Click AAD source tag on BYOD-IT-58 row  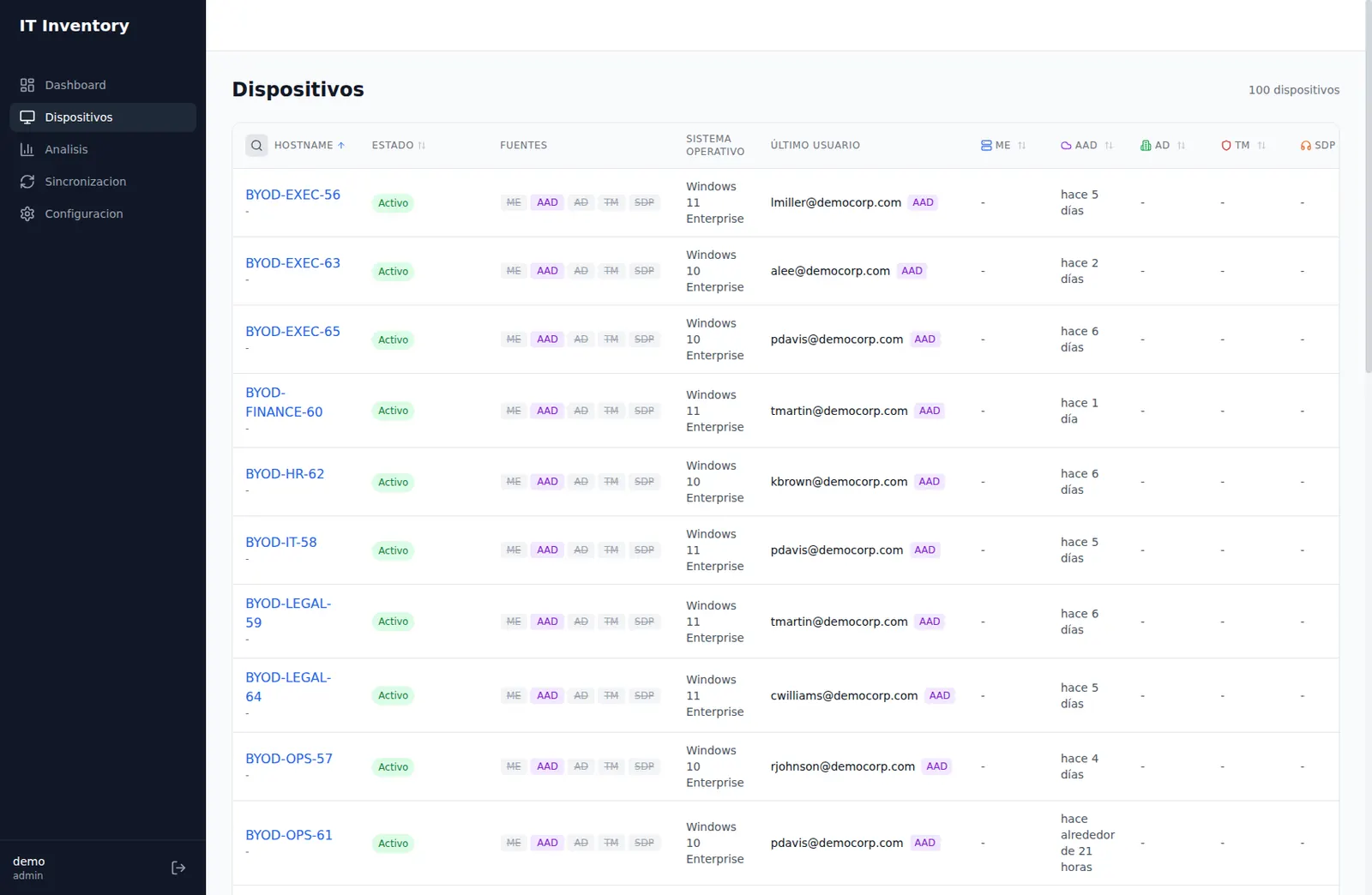pos(547,550)
